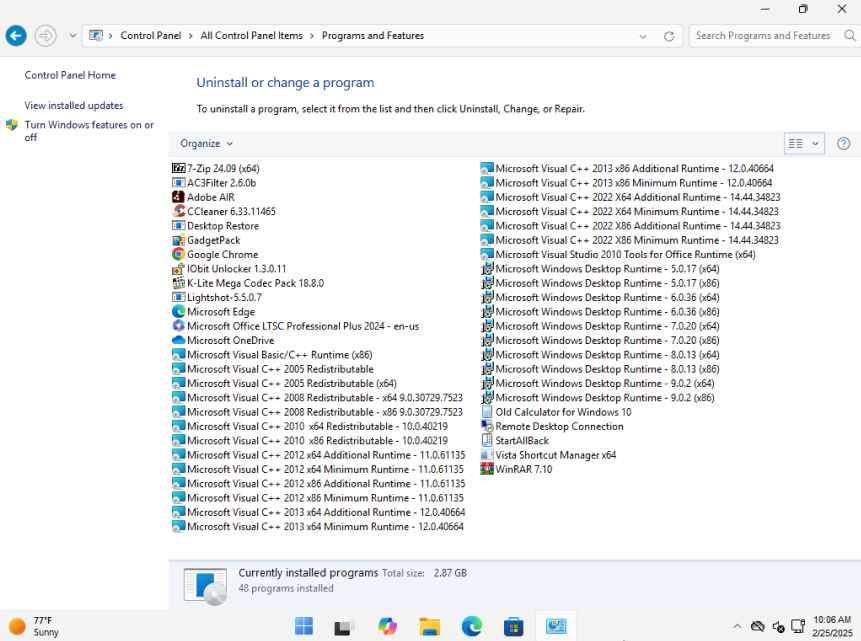Image resolution: width=861 pixels, height=641 pixels.
Task: Click the Control Panel breadcrumb
Action: [150, 36]
